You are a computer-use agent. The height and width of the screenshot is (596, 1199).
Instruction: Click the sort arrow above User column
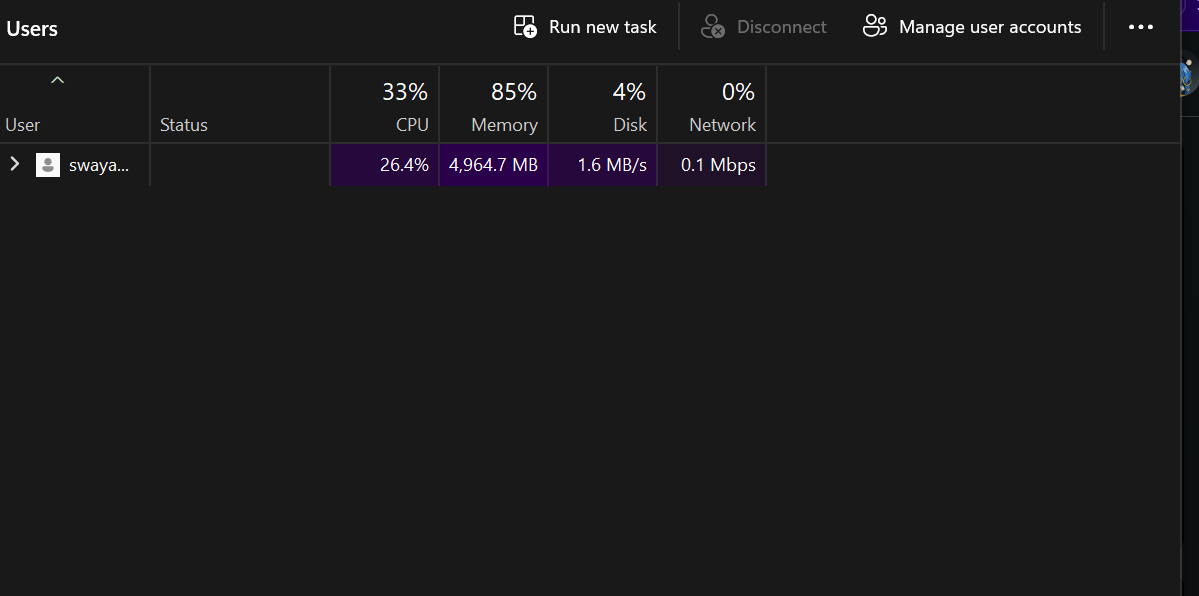coord(57,80)
